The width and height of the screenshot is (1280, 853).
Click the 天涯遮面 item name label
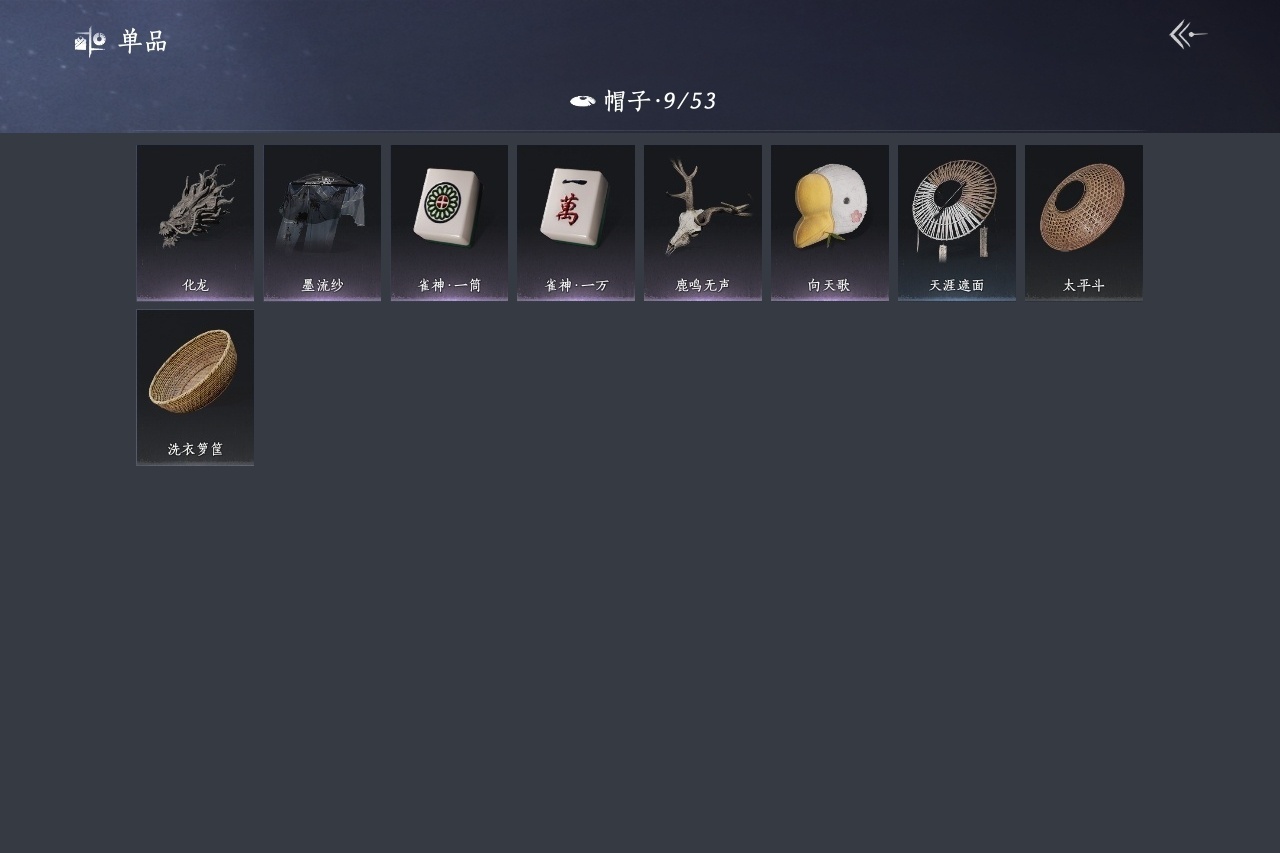(x=957, y=285)
